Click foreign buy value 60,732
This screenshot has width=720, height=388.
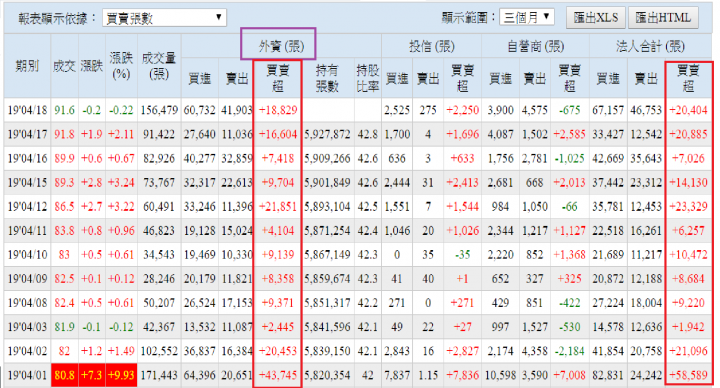[x=200, y=110]
